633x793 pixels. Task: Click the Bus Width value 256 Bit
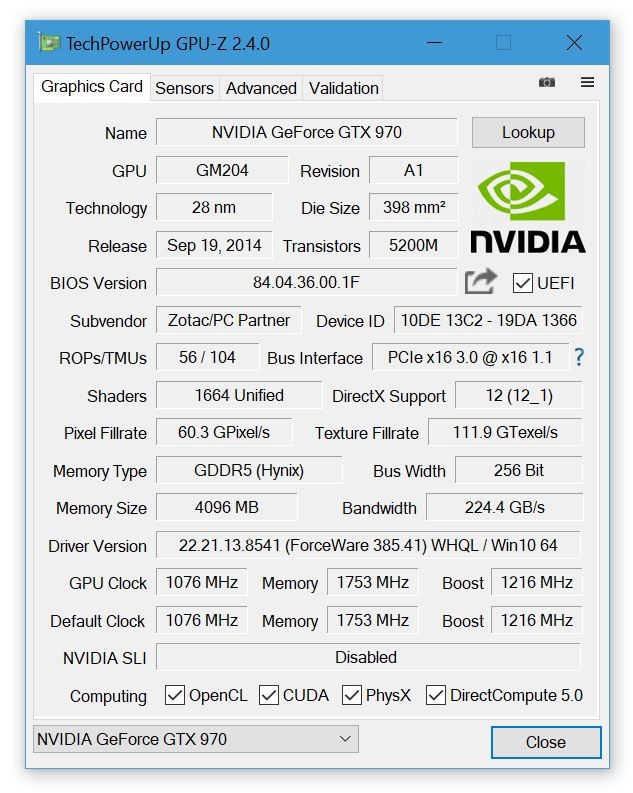519,470
